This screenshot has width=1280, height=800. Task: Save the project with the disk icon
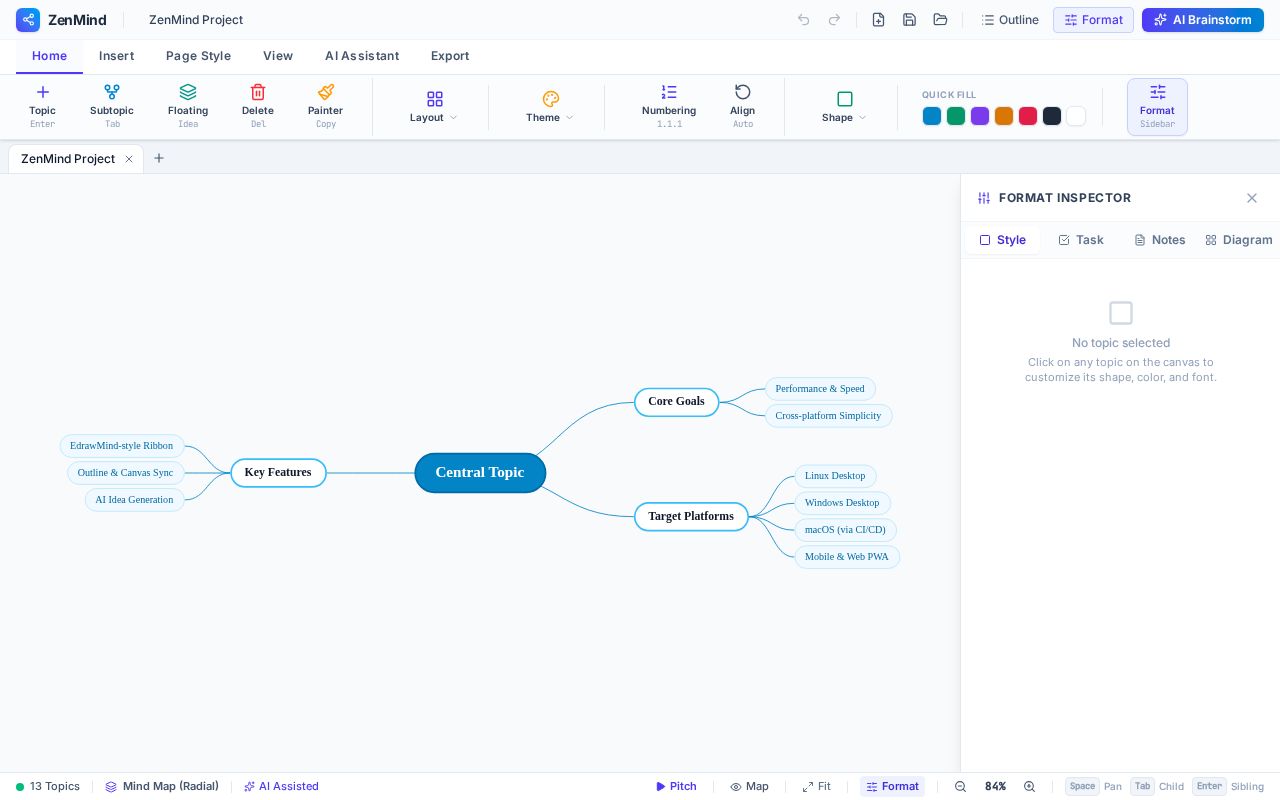coord(909,20)
